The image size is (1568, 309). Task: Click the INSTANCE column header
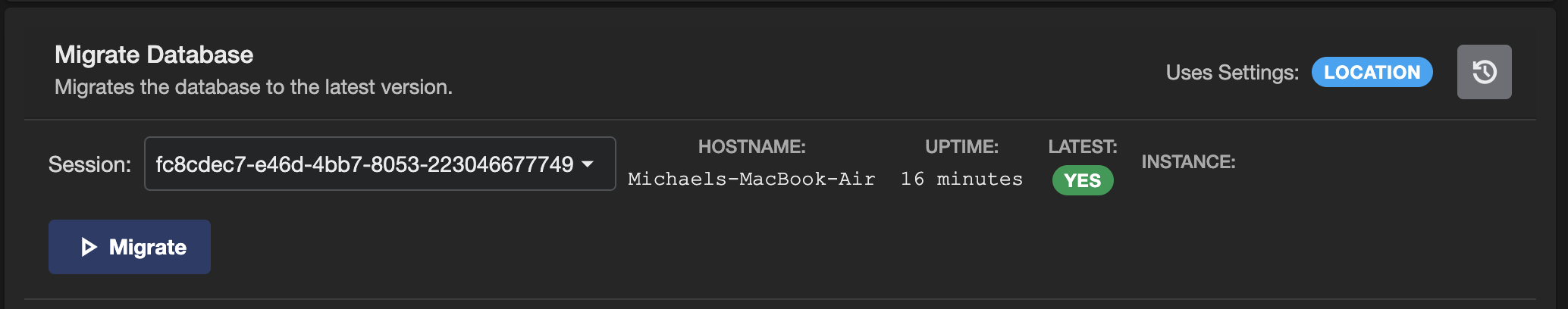[x=1188, y=162]
